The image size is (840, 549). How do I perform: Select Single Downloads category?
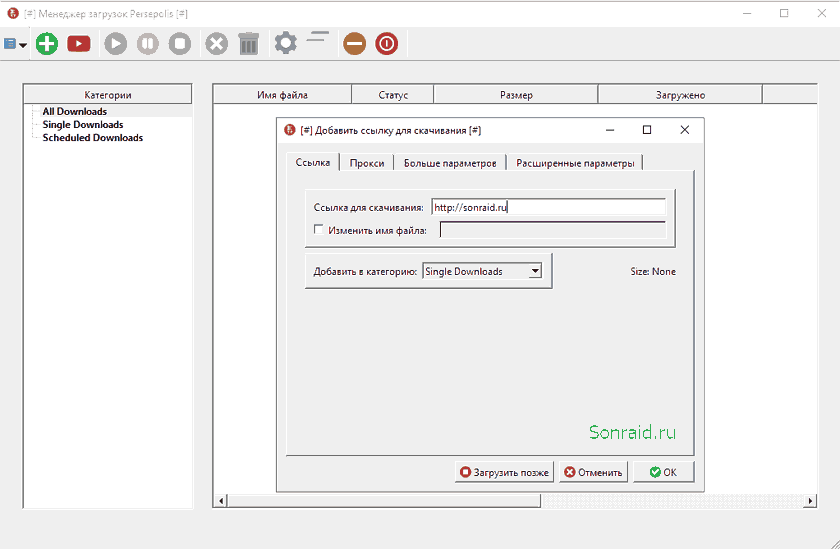83,124
